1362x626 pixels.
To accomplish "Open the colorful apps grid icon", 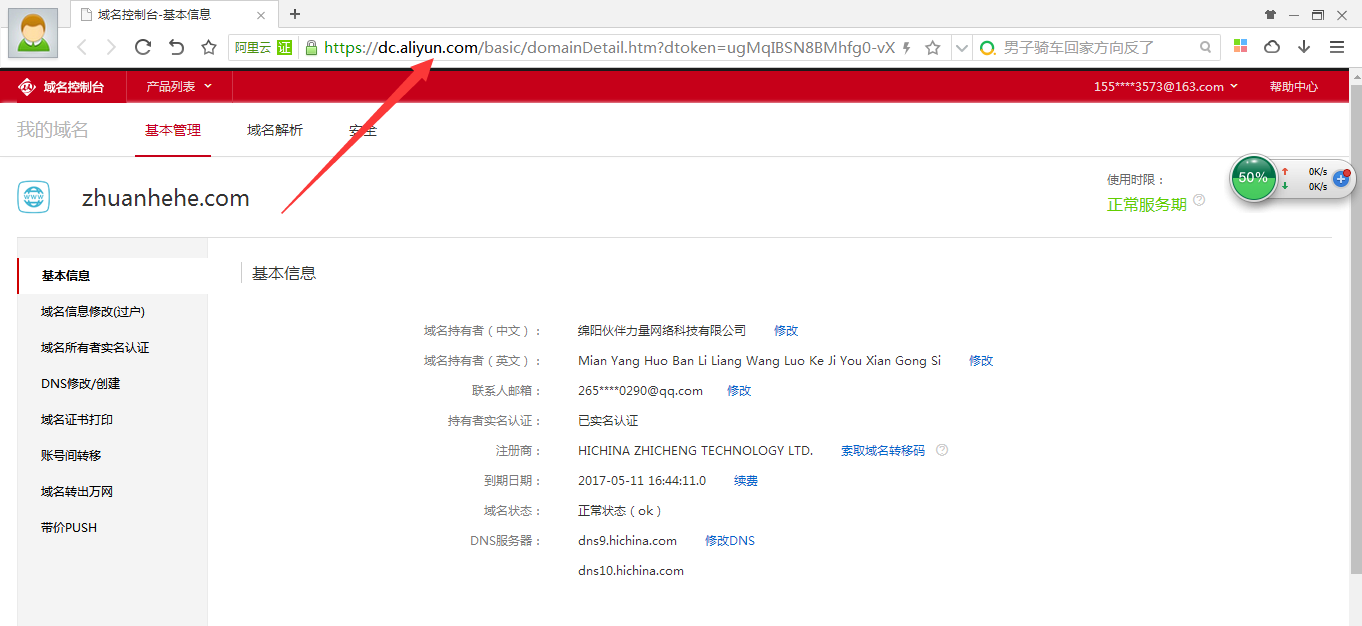I will pyautogui.click(x=1240, y=47).
